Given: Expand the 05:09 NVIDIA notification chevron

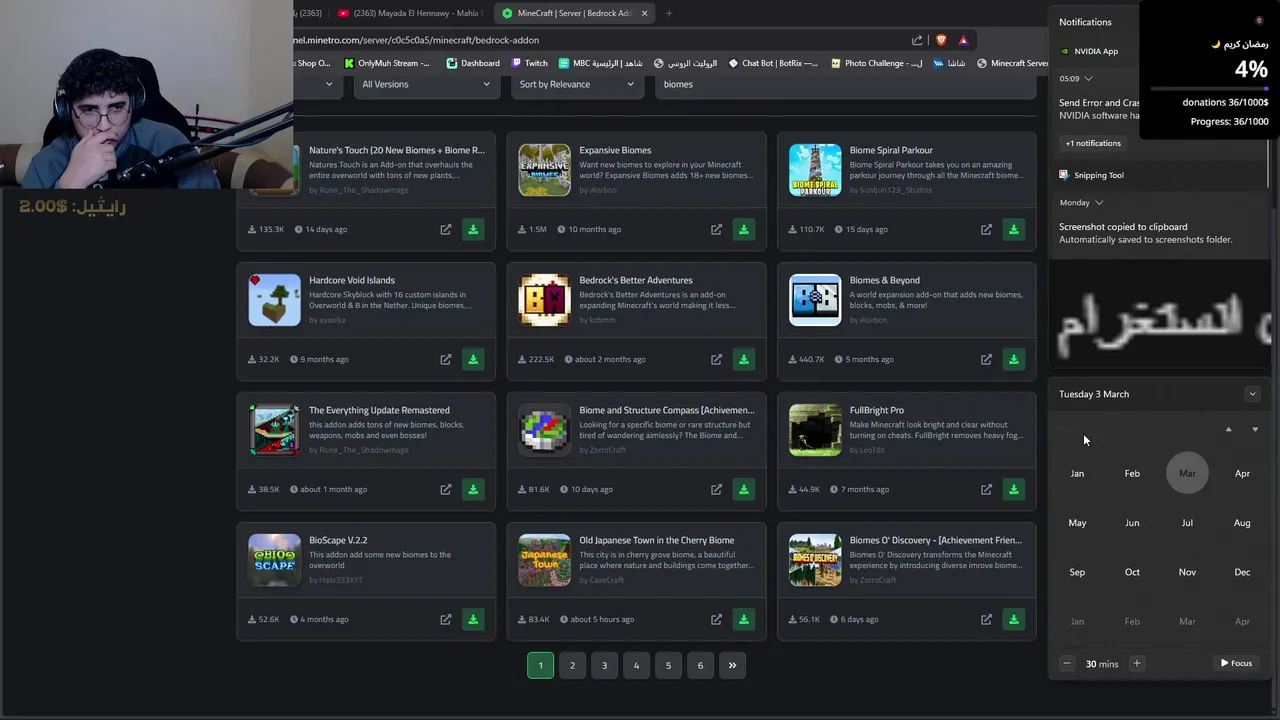Looking at the screenshot, I should coord(1088,78).
